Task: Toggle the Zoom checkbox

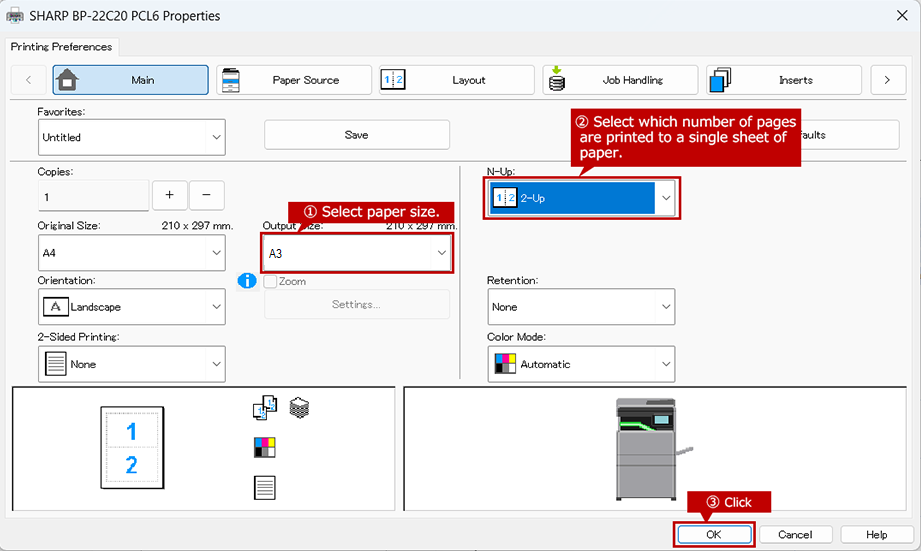Action: coord(270,281)
